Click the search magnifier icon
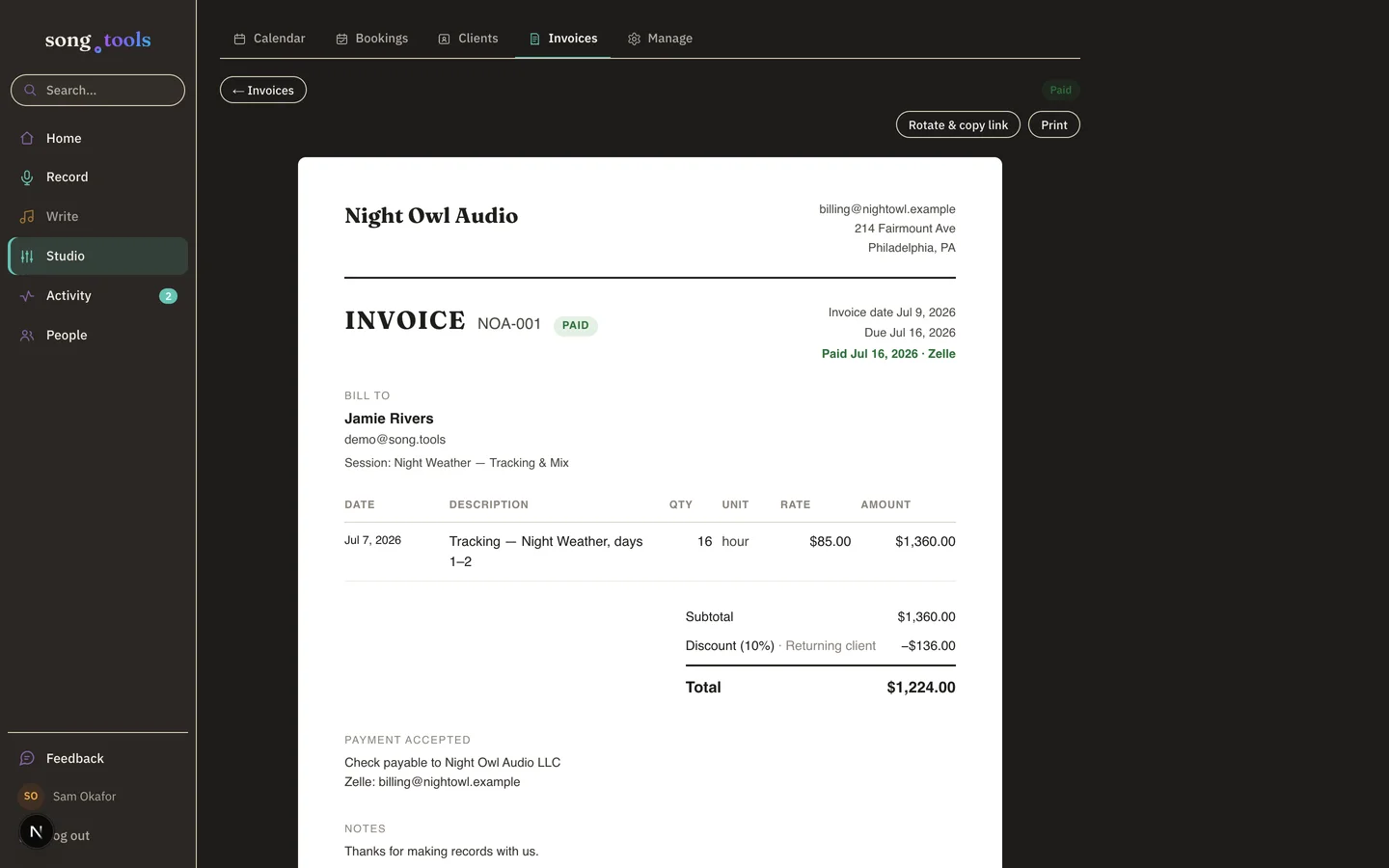The width and height of the screenshot is (1389, 868). click(x=30, y=91)
